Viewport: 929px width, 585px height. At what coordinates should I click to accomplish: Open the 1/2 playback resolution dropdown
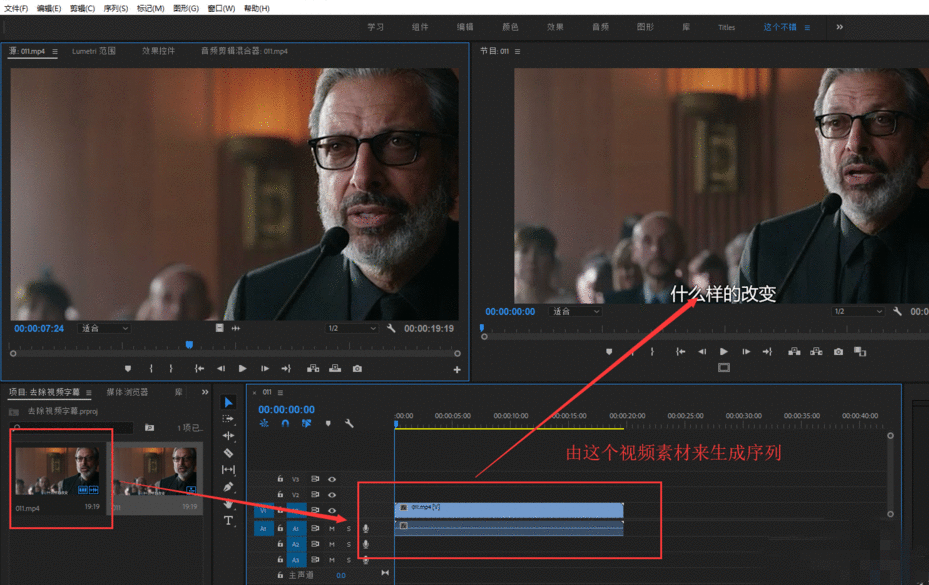pyautogui.click(x=352, y=329)
